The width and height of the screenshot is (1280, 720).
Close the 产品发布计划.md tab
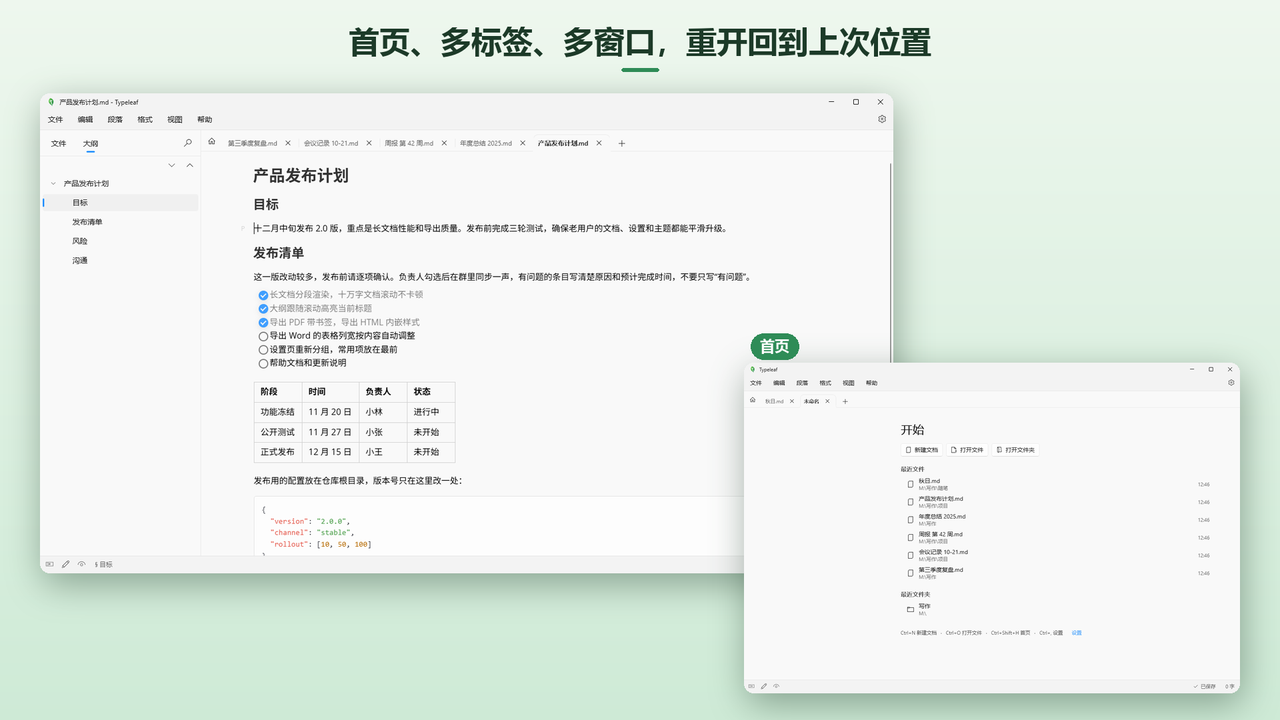599,143
